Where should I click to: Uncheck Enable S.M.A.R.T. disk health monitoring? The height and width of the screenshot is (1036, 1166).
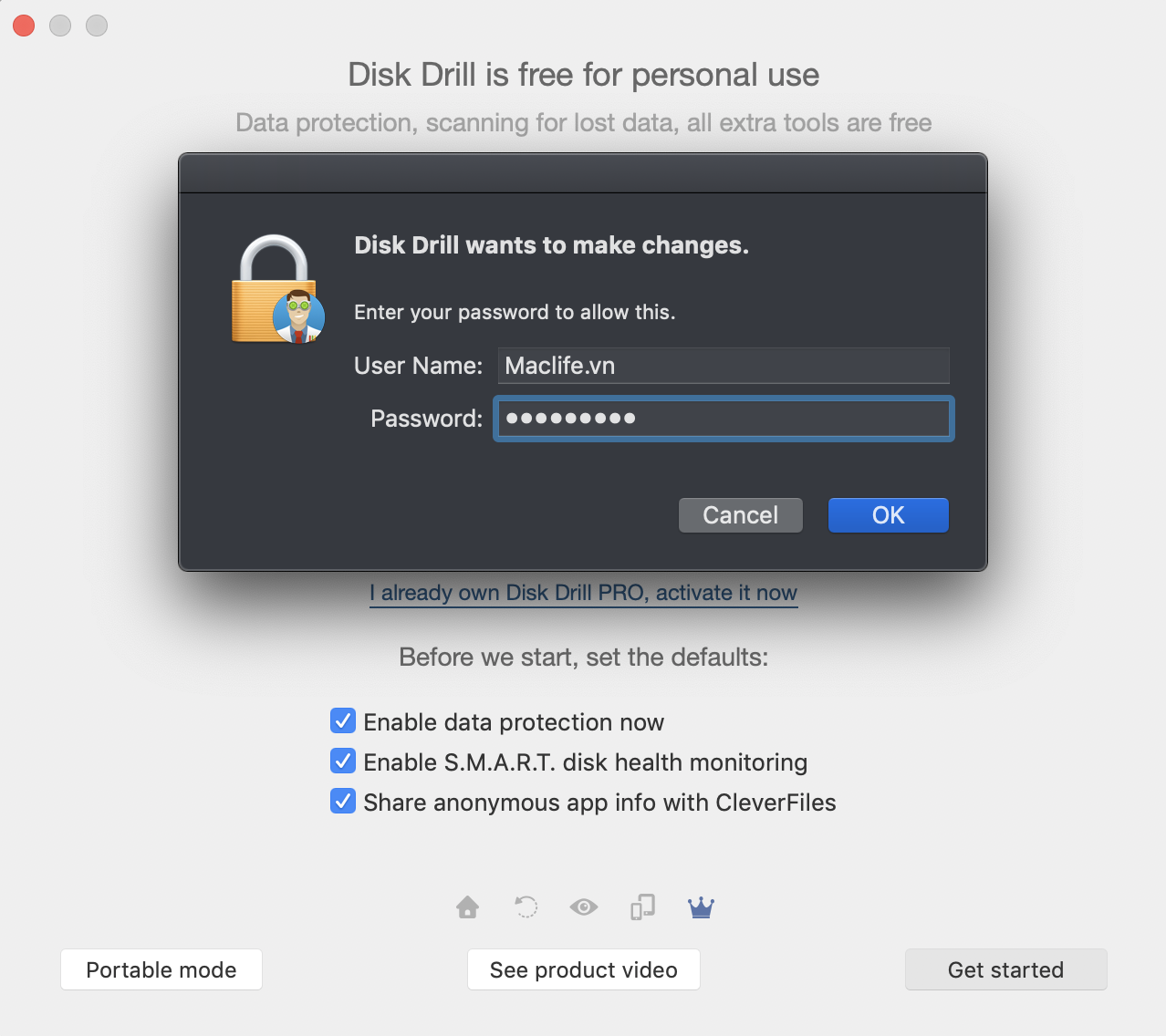(342, 761)
